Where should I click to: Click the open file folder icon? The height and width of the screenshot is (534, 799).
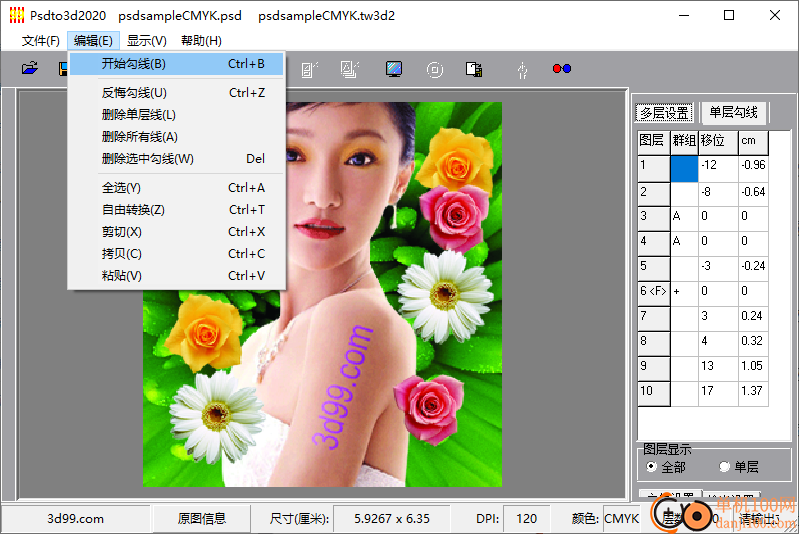pyautogui.click(x=30, y=69)
